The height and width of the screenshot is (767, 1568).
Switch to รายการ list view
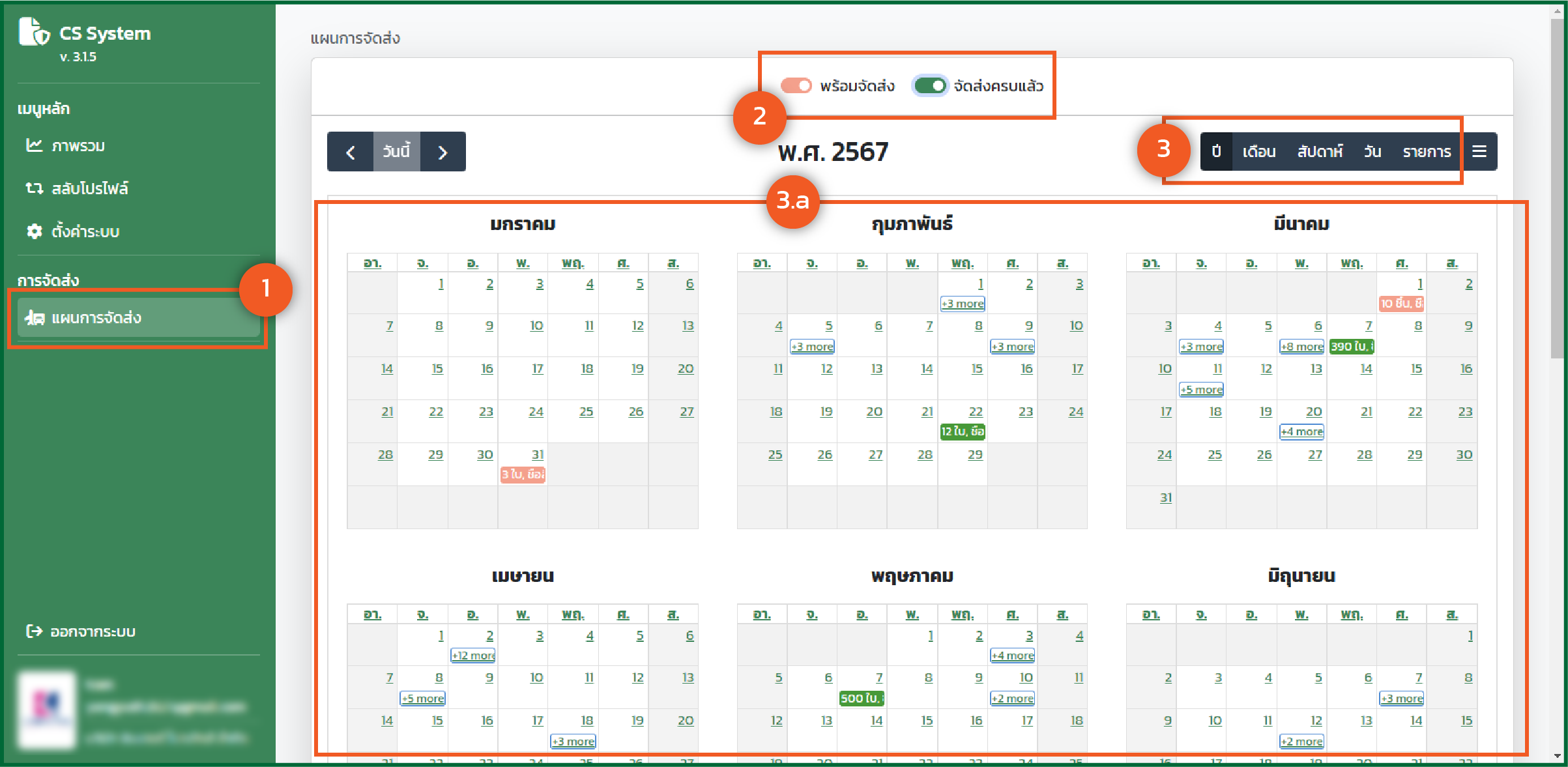pos(1427,152)
